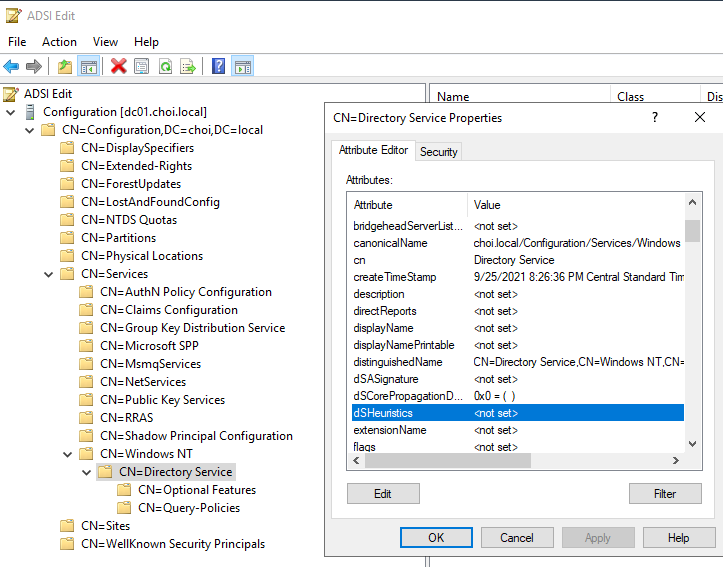Click the Back arrow in the toolbar

(x=11, y=66)
